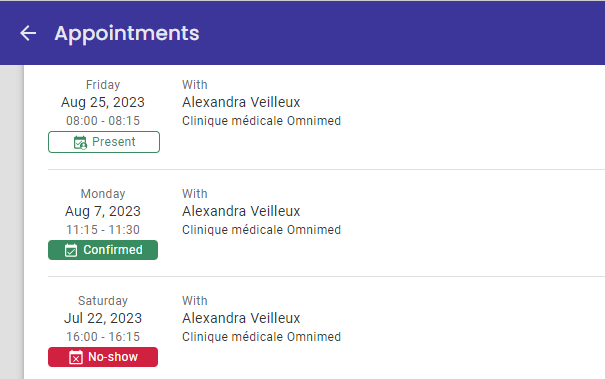Click the Appointments page title
This screenshot has height=379, width=605.
coord(127,34)
